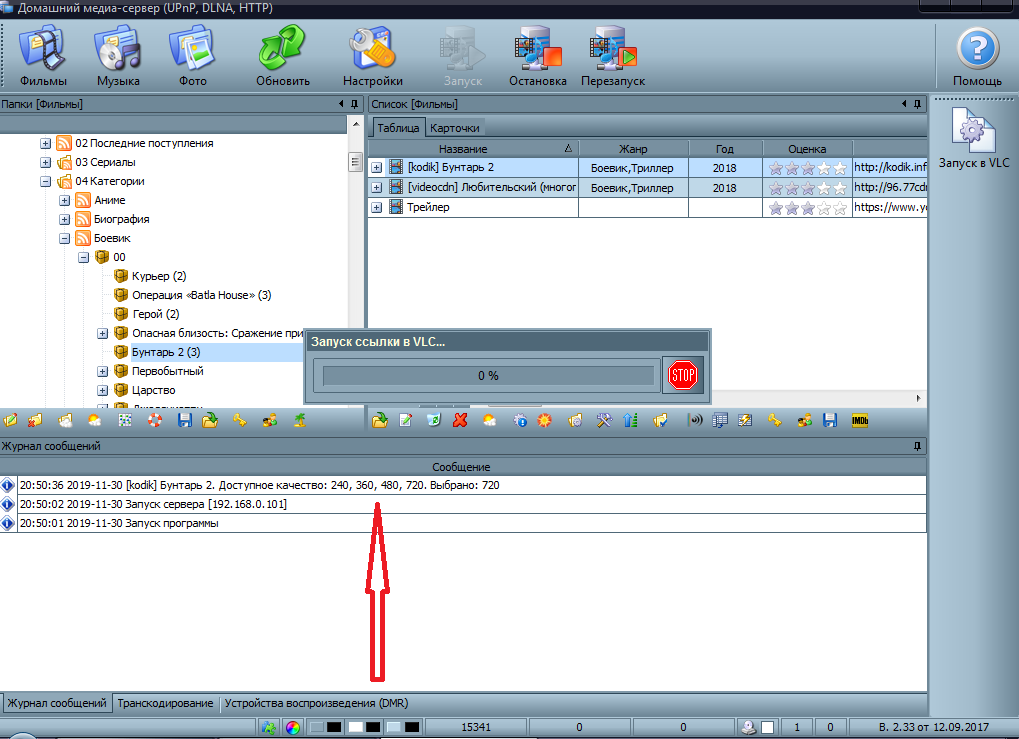1019x739 pixels.
Task: Click the red STOP button in launch dialog
Action: coord(683,376)
